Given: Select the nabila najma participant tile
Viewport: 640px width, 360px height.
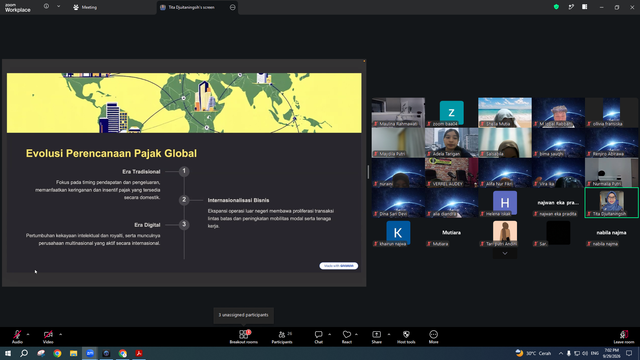Looking at the screenshot, I should (x=611, y=233).
